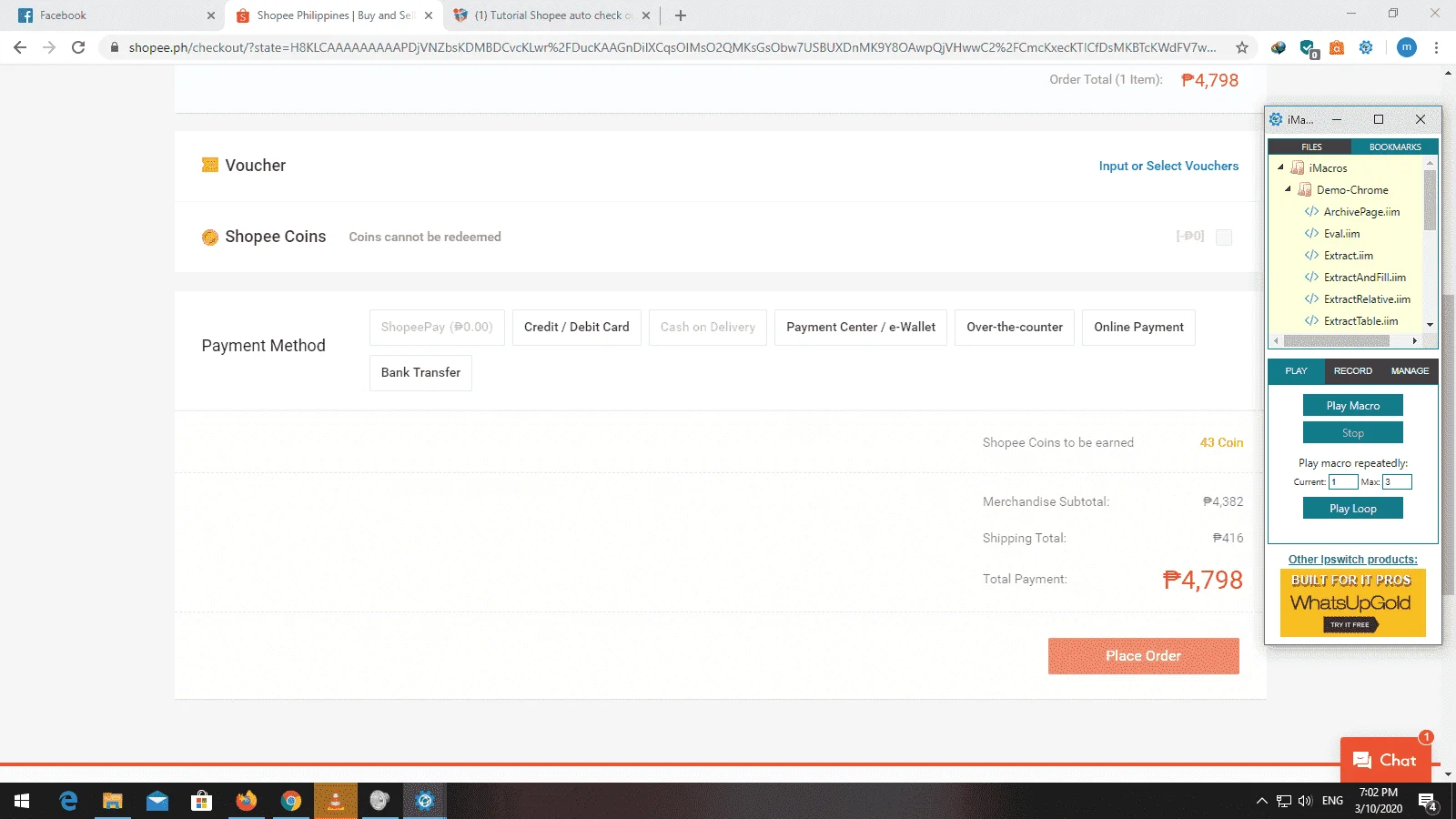Open a new browser tab

681,15
